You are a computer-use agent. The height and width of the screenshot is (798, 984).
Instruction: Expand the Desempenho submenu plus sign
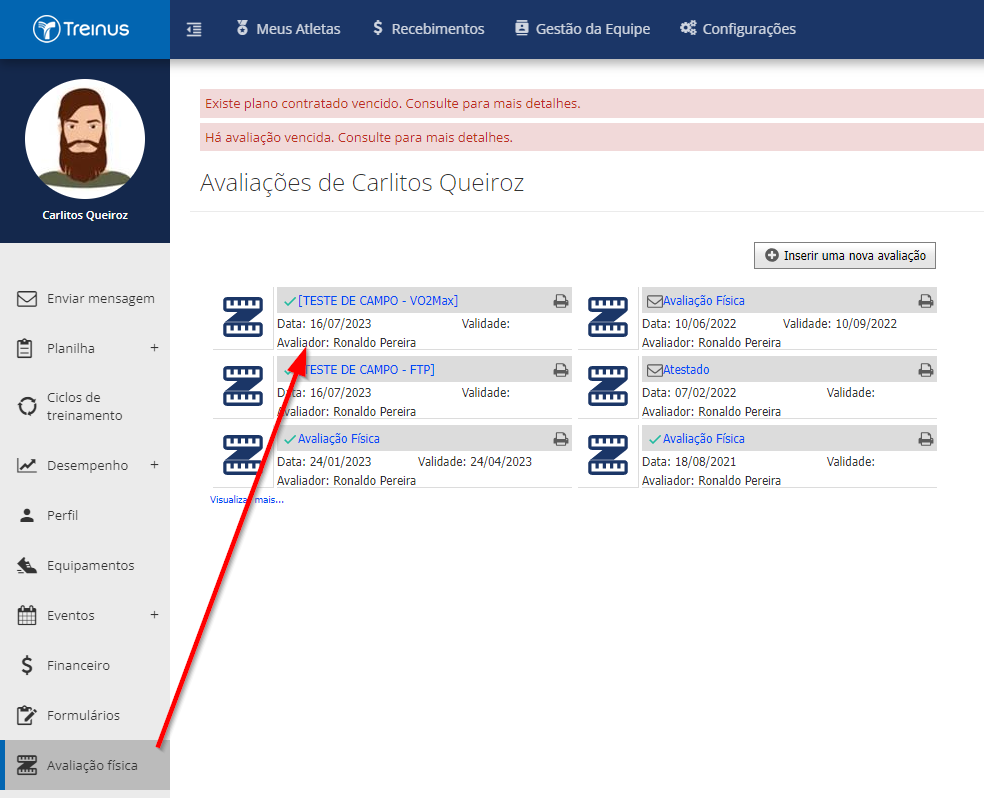pos(154,465)
